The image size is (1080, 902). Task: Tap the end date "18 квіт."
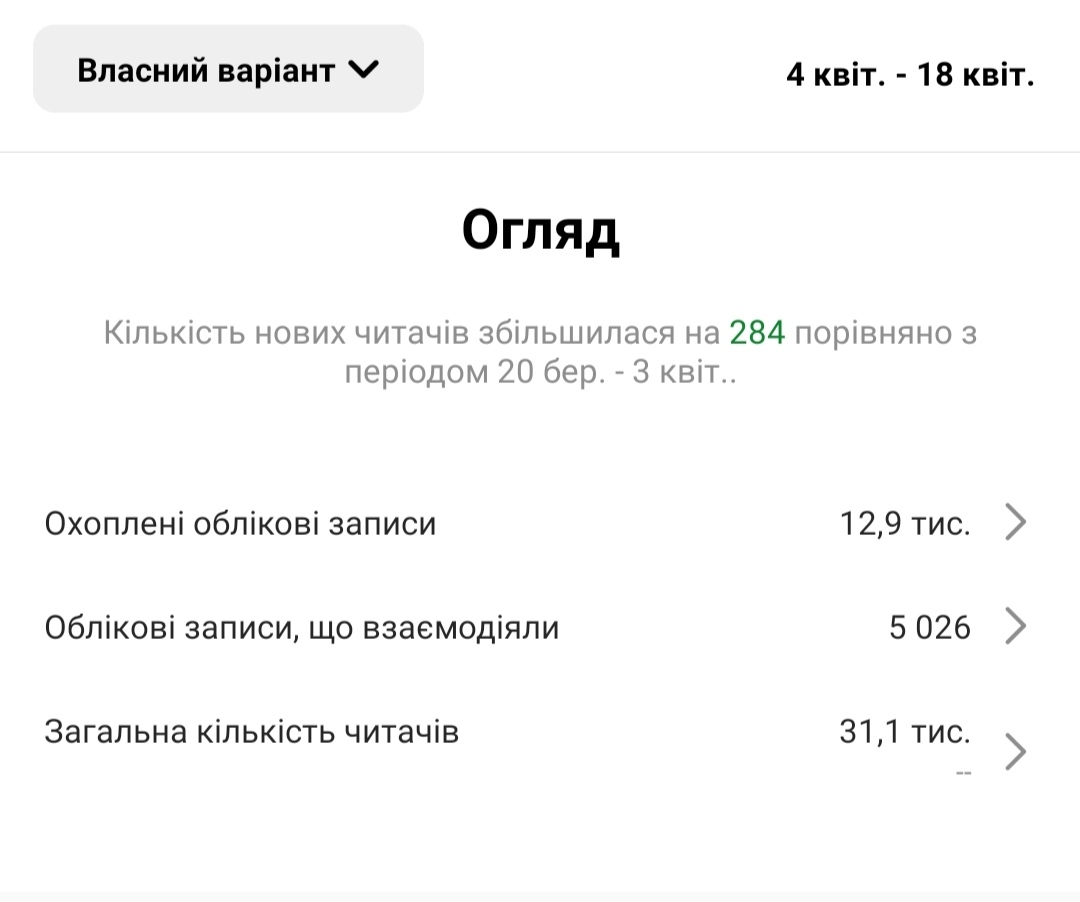975,75
